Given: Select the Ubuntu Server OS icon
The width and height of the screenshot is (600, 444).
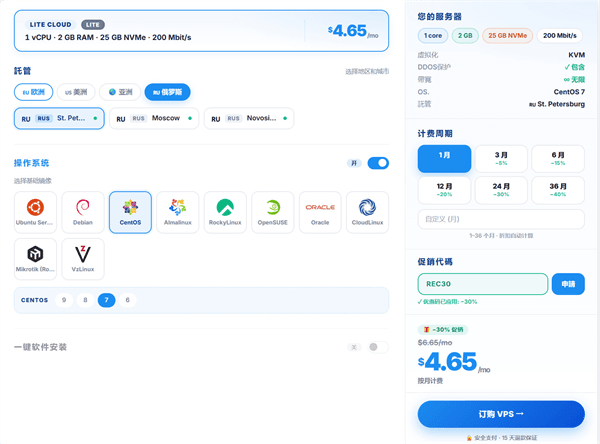Looking at the screenshot, I should pos(35,212).
